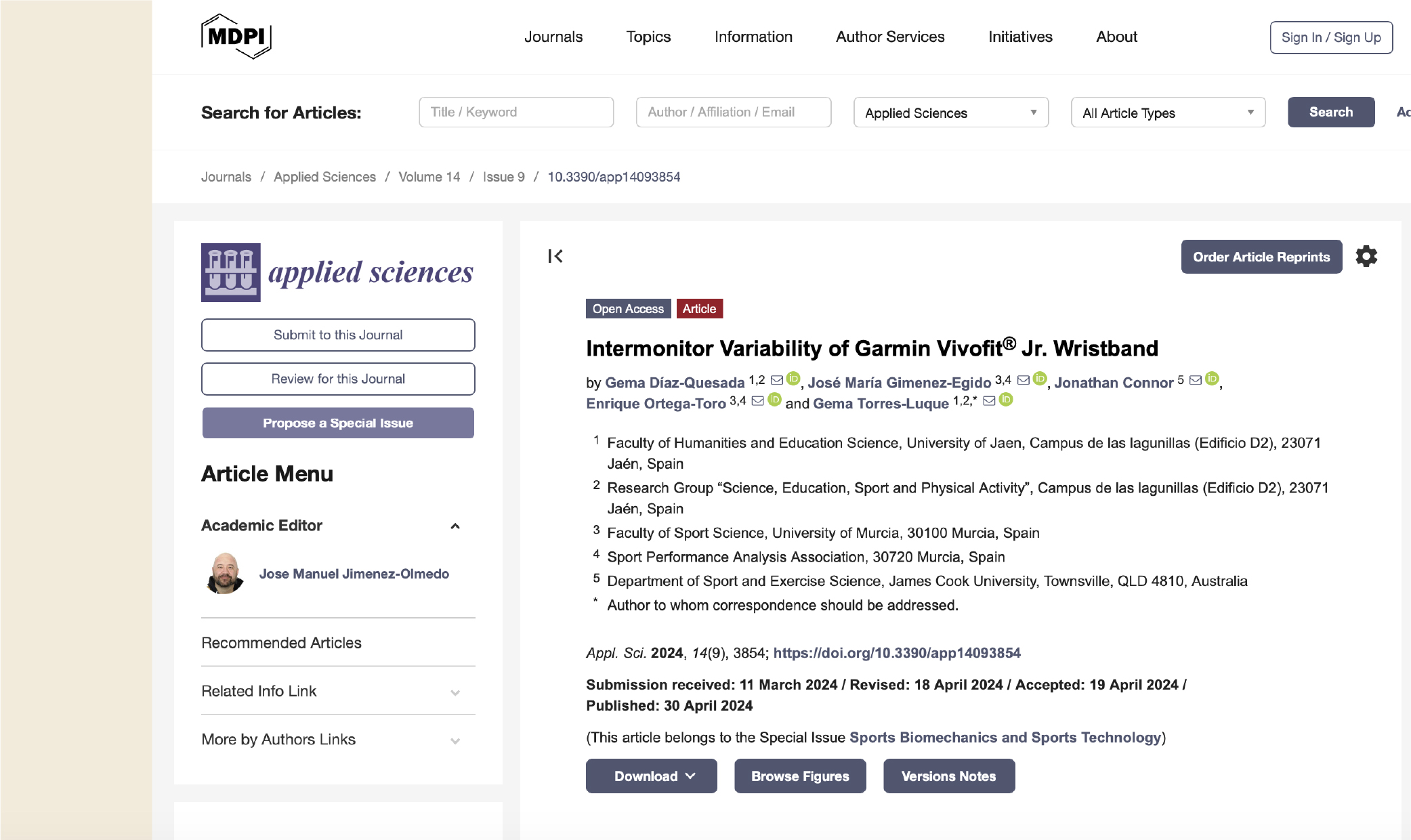
Task: Open author José María Gimenez-Egido's name link
Action: coord(900,383)
